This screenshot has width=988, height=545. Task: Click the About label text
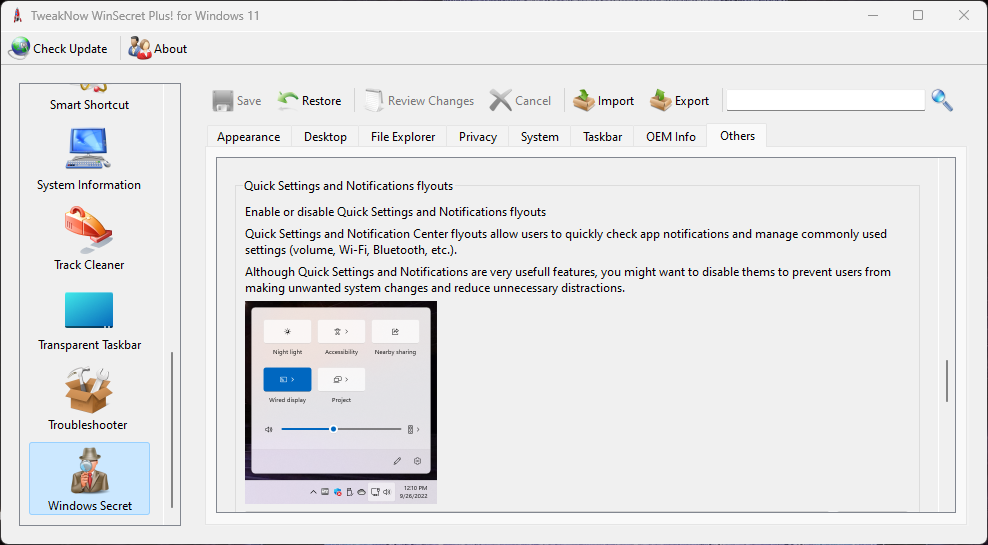point(170,49)
